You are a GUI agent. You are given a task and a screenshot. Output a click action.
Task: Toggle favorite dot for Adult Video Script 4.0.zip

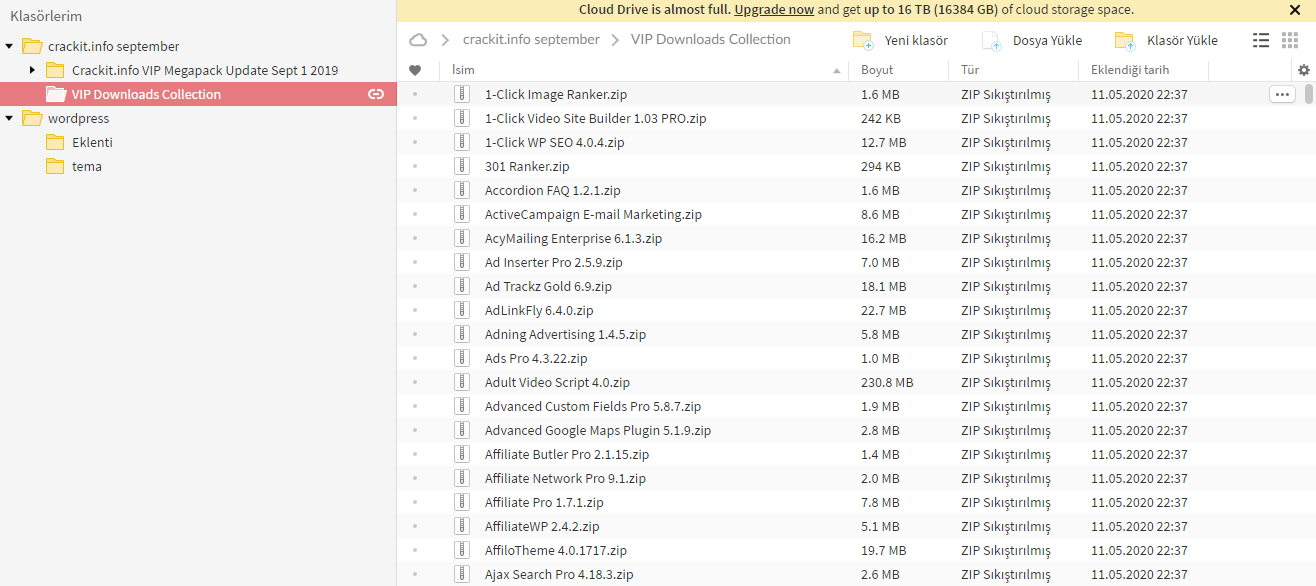click(415, 382)
